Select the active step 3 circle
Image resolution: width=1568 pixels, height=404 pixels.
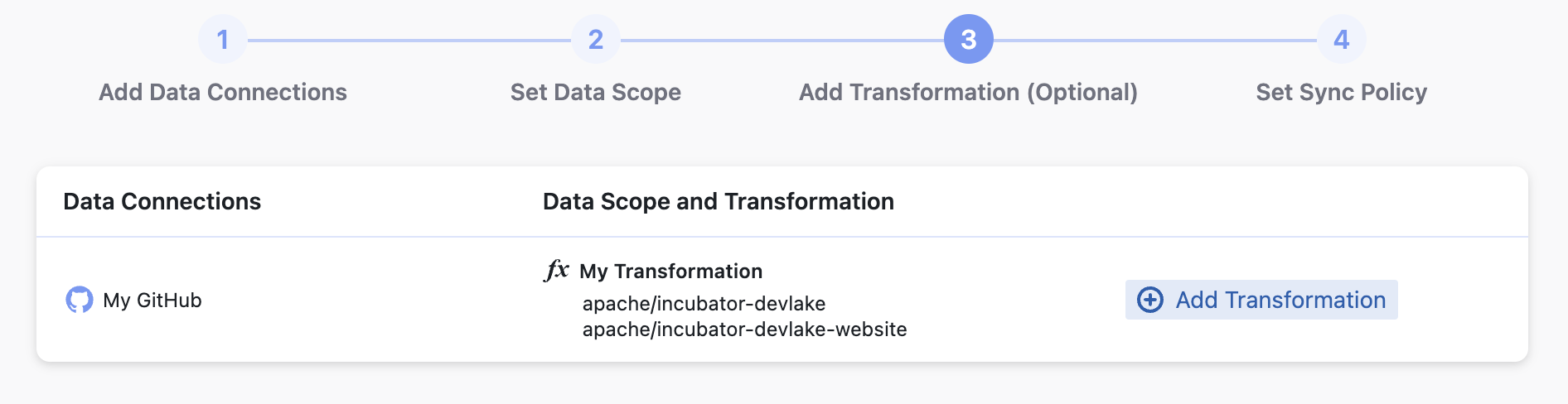pos(968,40)
